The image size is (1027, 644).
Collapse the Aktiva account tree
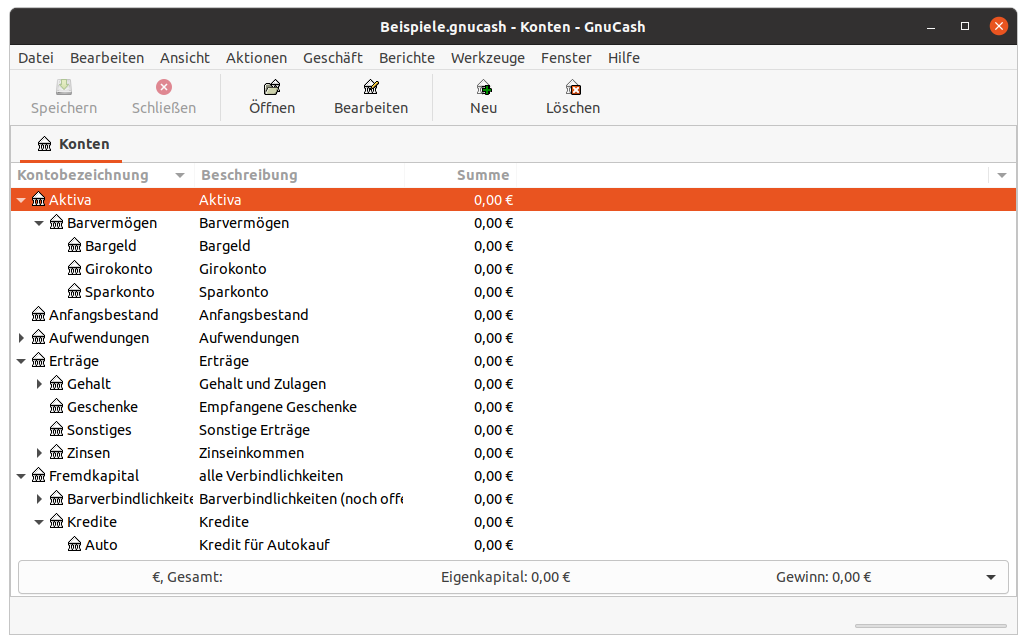coord(22,200)
